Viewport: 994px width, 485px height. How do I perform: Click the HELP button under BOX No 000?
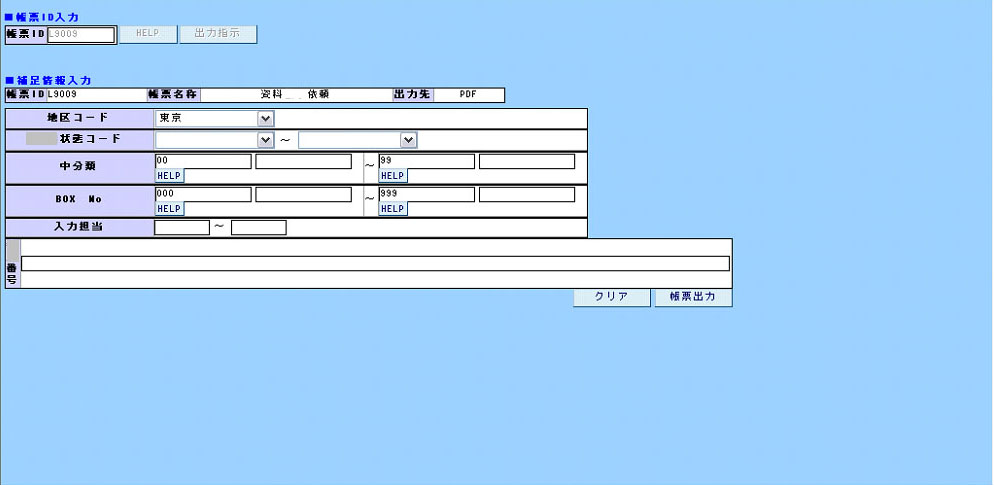point(169,209)
